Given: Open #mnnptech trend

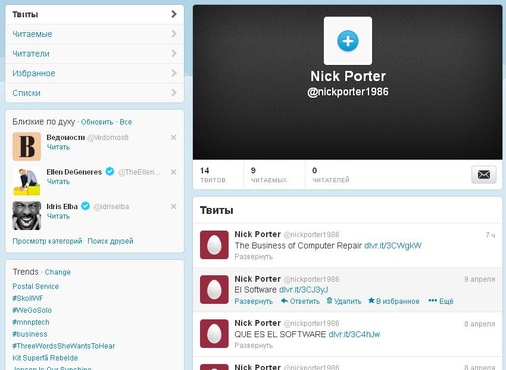Looking at the screenshot, I should point(31,322).
